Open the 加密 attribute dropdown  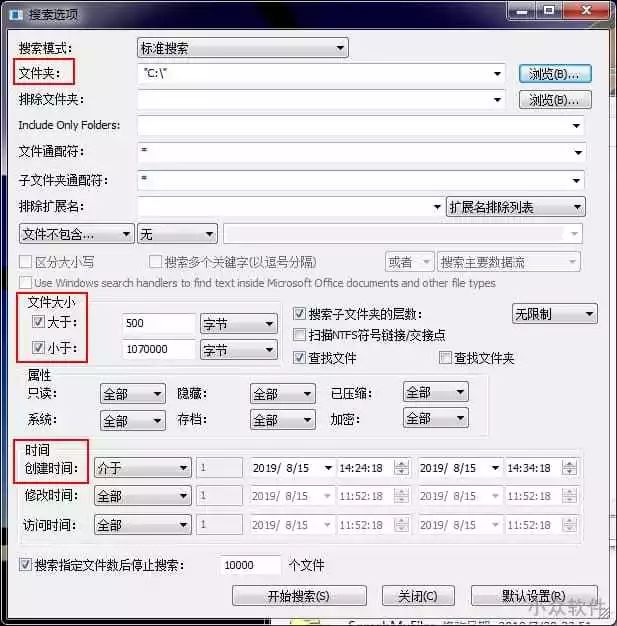point(436,418)
